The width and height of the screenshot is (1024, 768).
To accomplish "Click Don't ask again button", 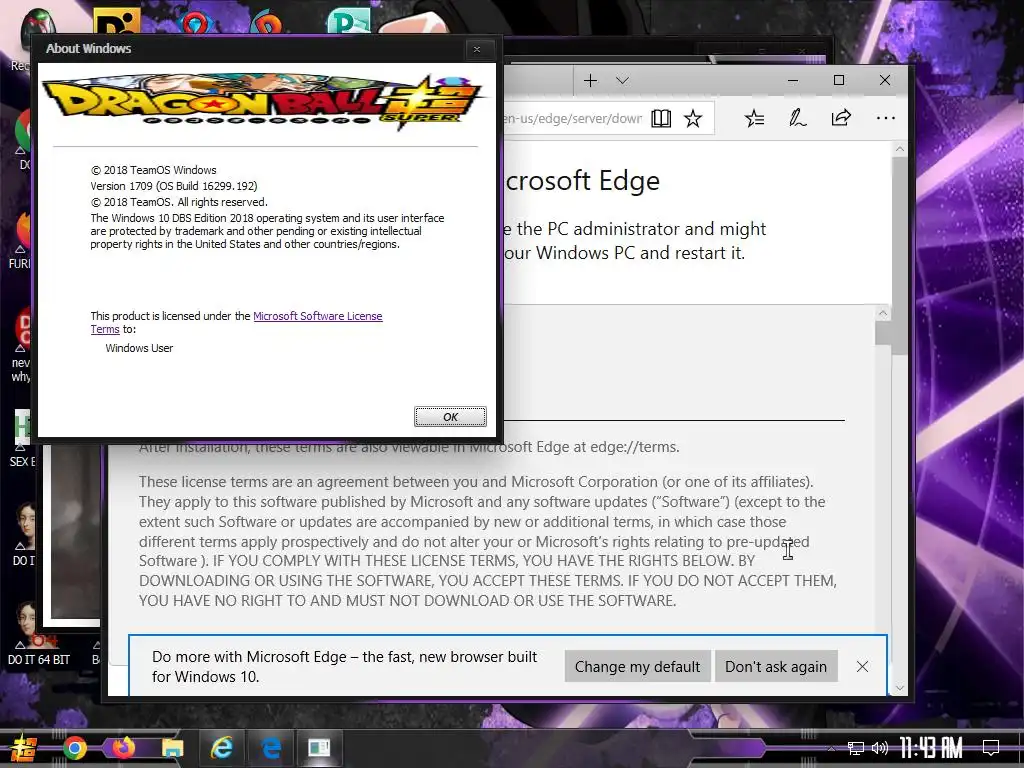I will 776,666.
